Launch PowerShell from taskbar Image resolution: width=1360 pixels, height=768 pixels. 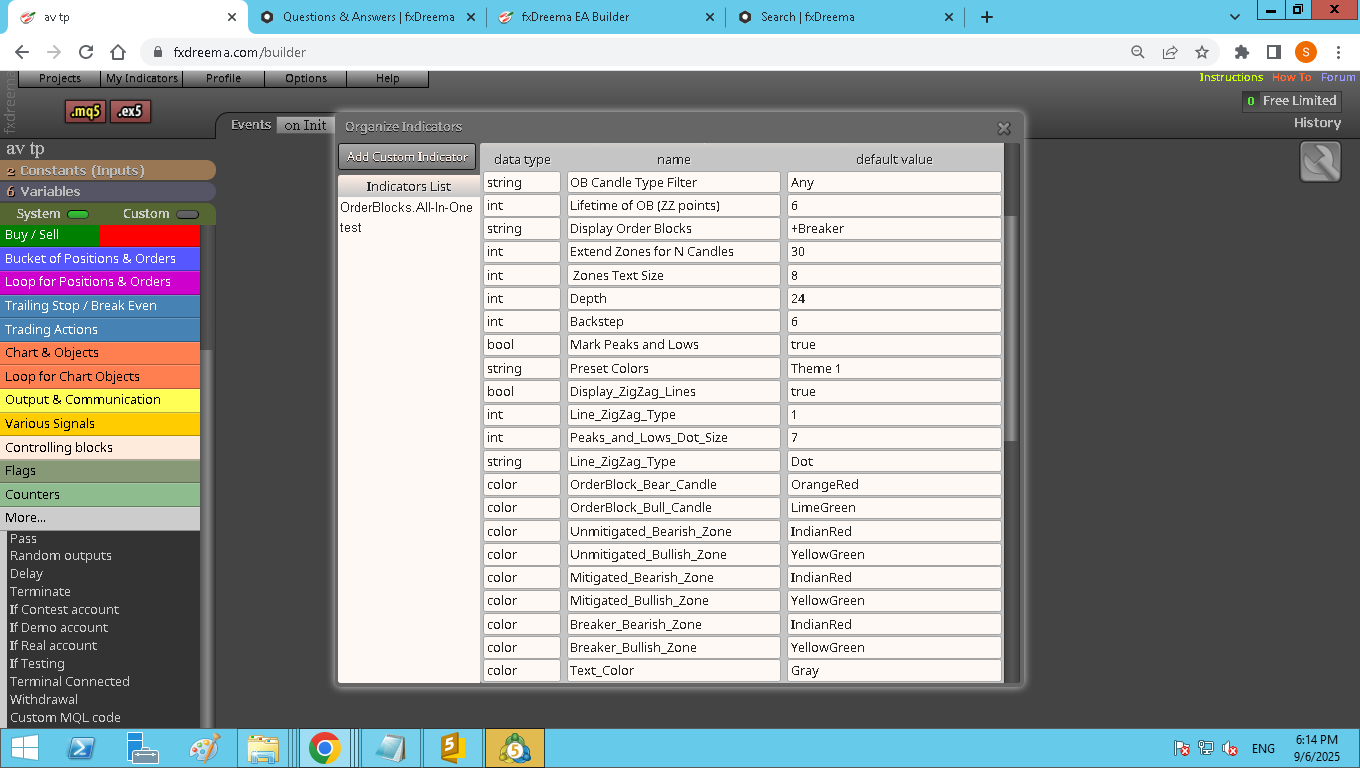point(82,748)
